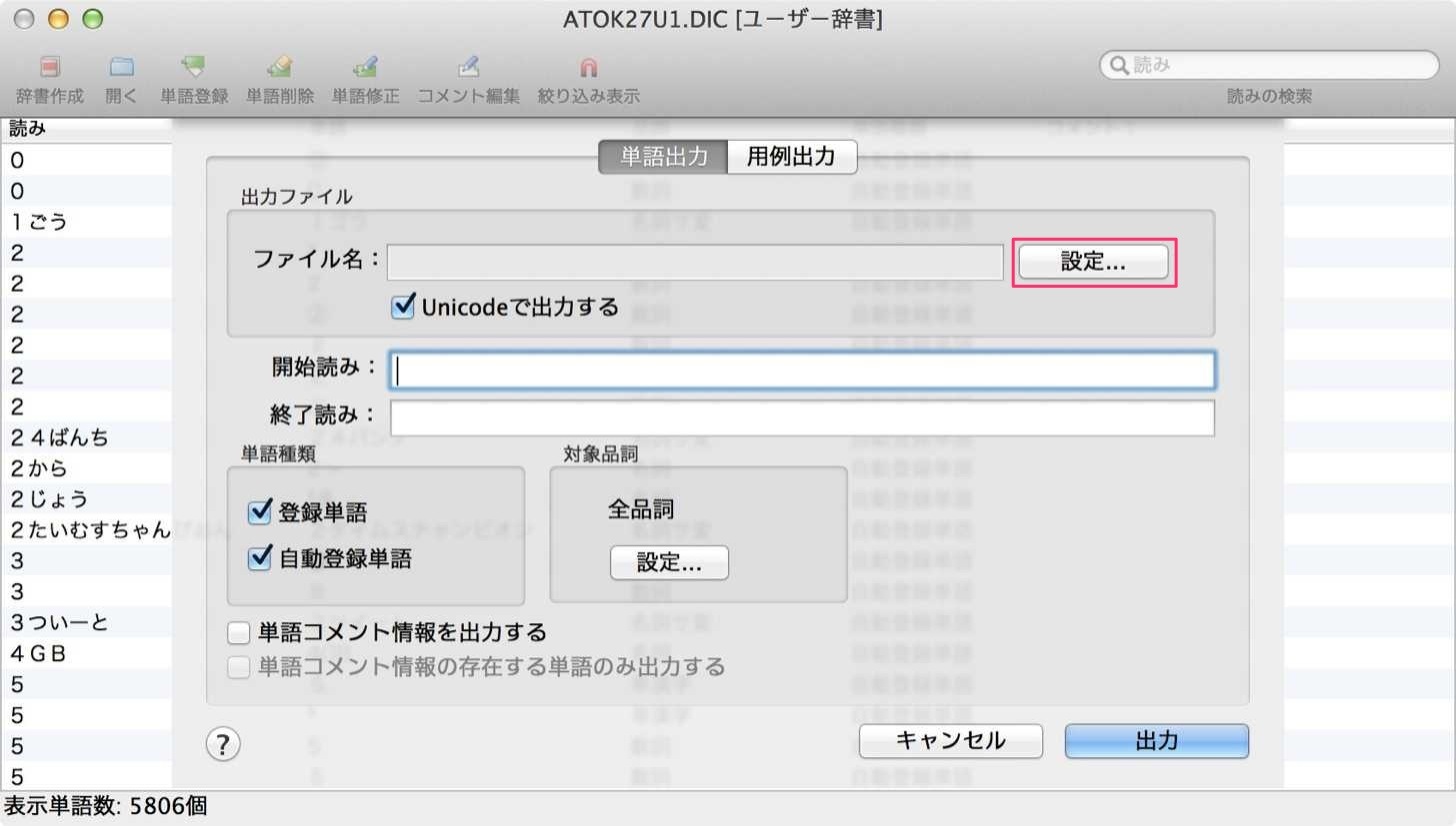1456x826 pixels.
Task: Click the 終了読み input field
Action: click(802, 418)
